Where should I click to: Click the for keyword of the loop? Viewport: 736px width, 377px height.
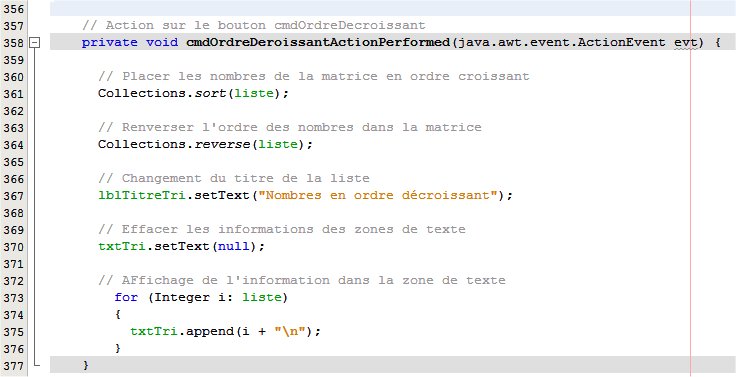tap(126, 297)
